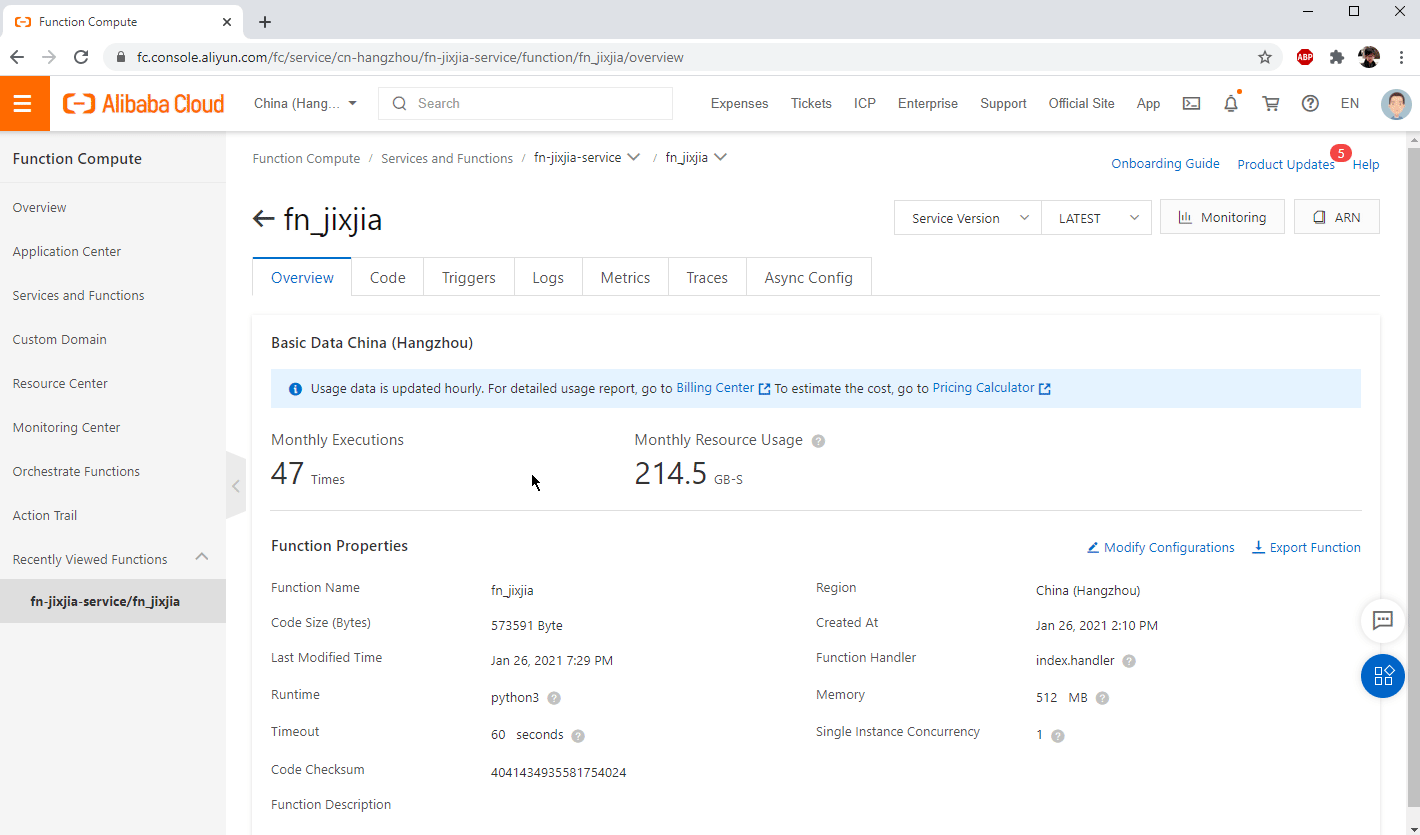The image size is (1420, 835).
Task: Click the Alibaba Cloud logo
Action: pyautogui.click(x=144, y=103)
